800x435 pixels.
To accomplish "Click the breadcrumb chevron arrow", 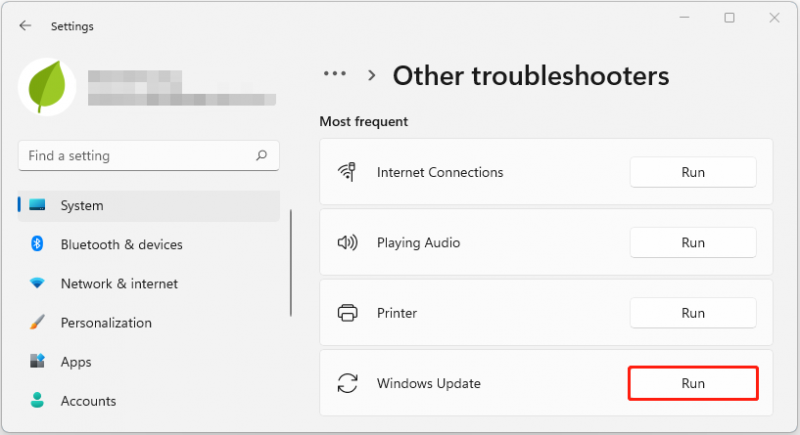I will pyautogui.click(x=372, y=76).
